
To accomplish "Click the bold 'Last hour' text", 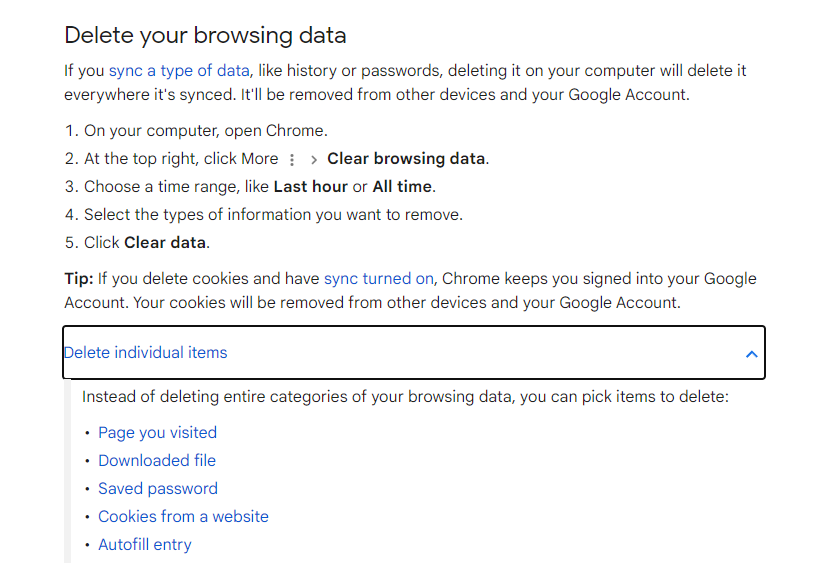I will [311, 187].
